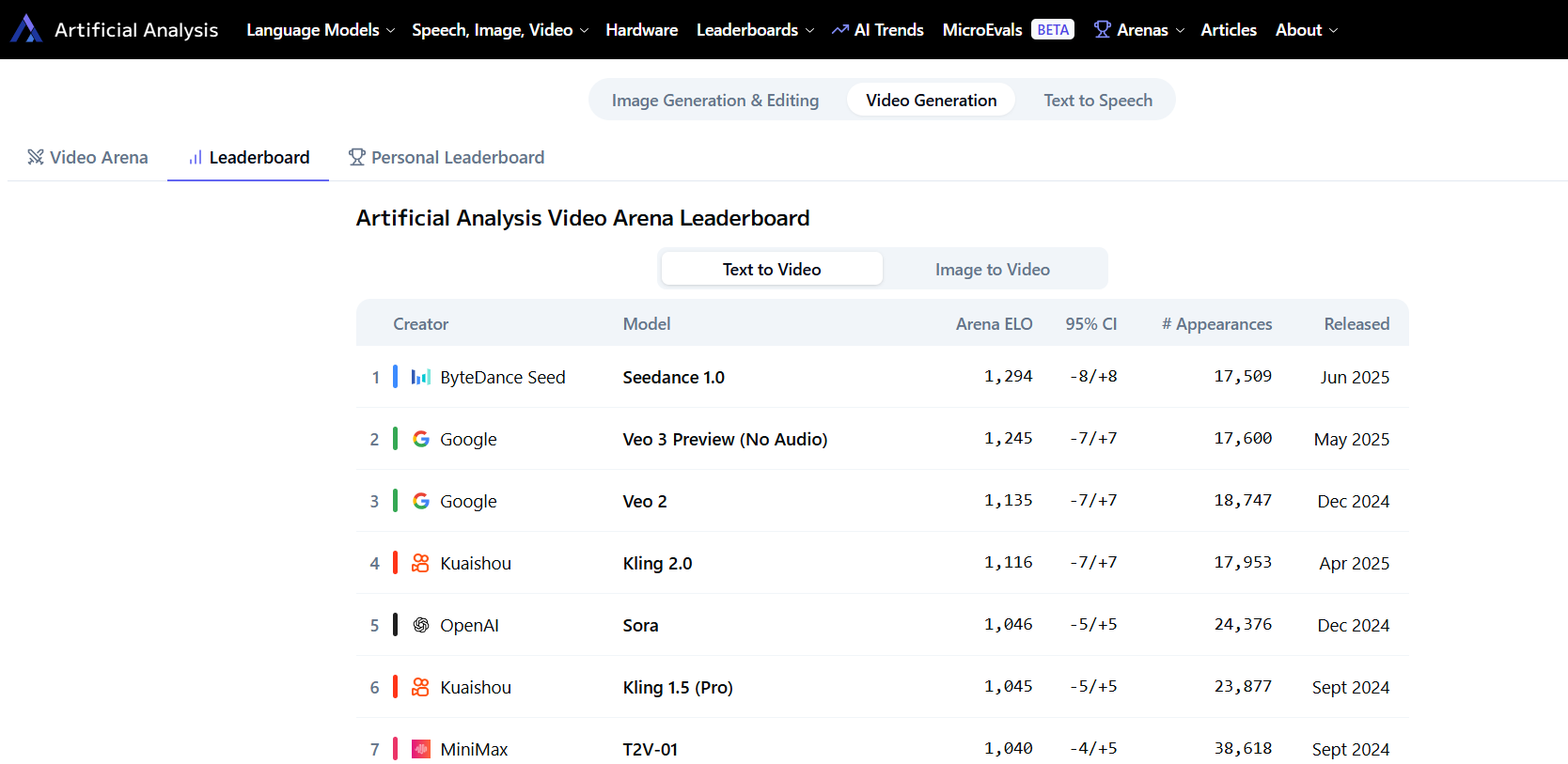This screenshot has width=1568, height=764.
Task: Open the Personal Leaderboard tab
Action: [x=447, y=157]
